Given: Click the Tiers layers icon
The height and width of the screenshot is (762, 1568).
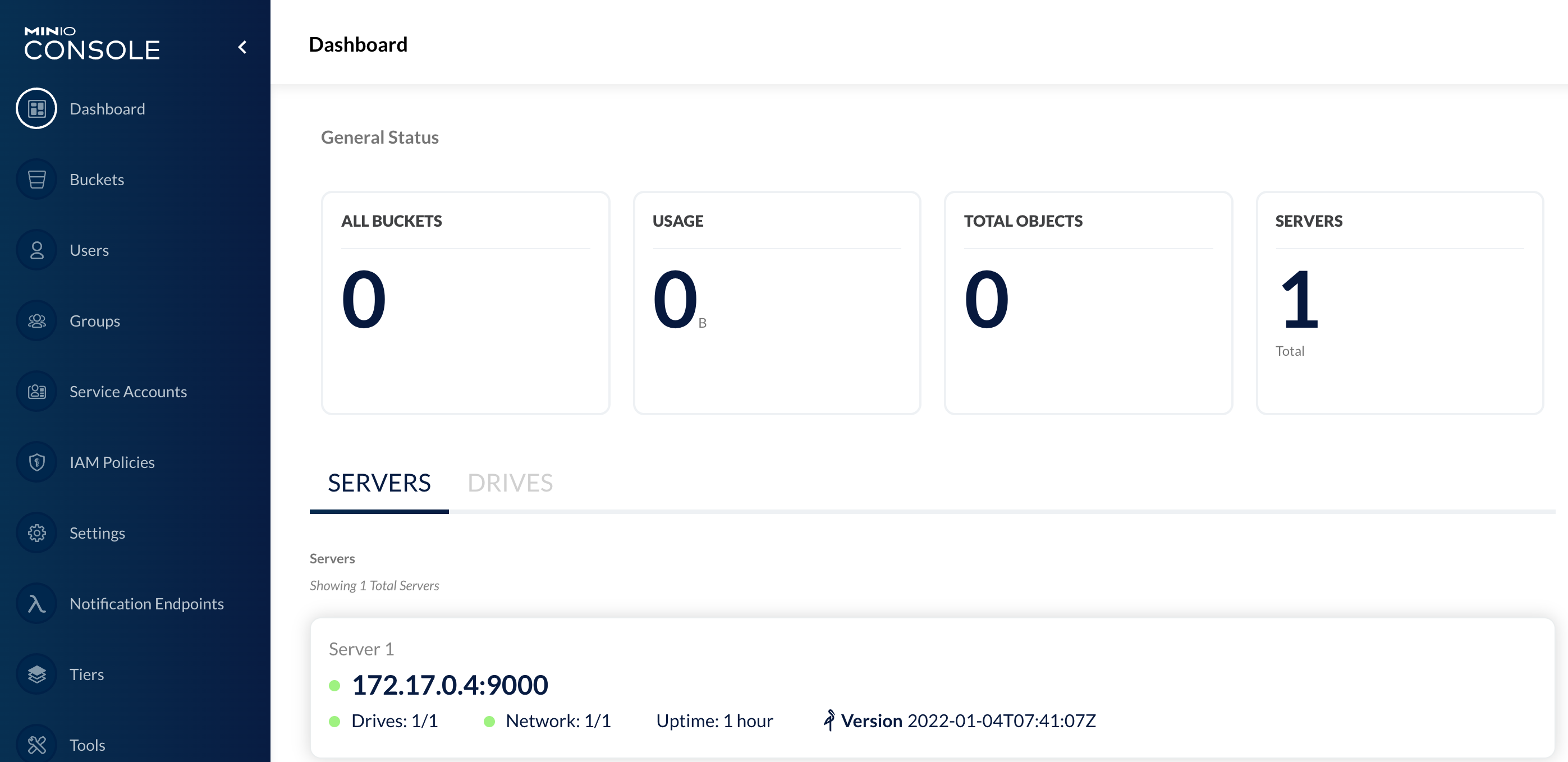Looking at the screenshot, I should [x=36, y=674].
